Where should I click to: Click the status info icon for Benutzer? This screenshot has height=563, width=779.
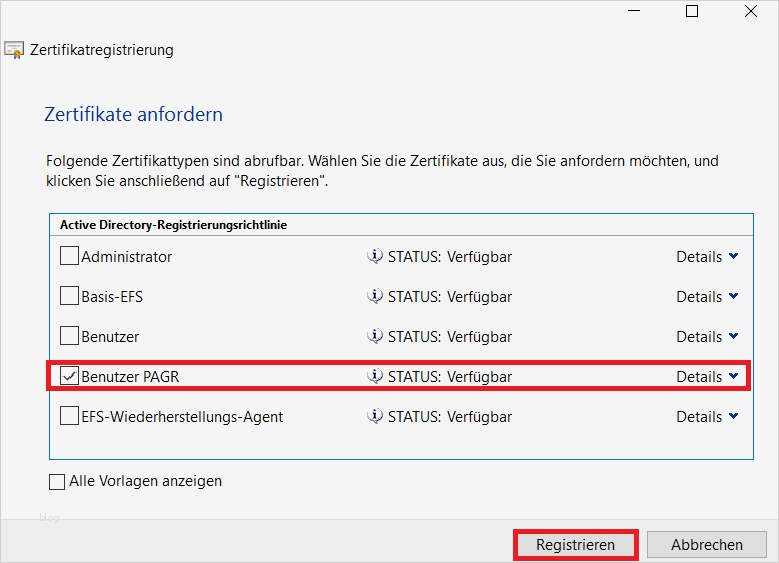375,337
